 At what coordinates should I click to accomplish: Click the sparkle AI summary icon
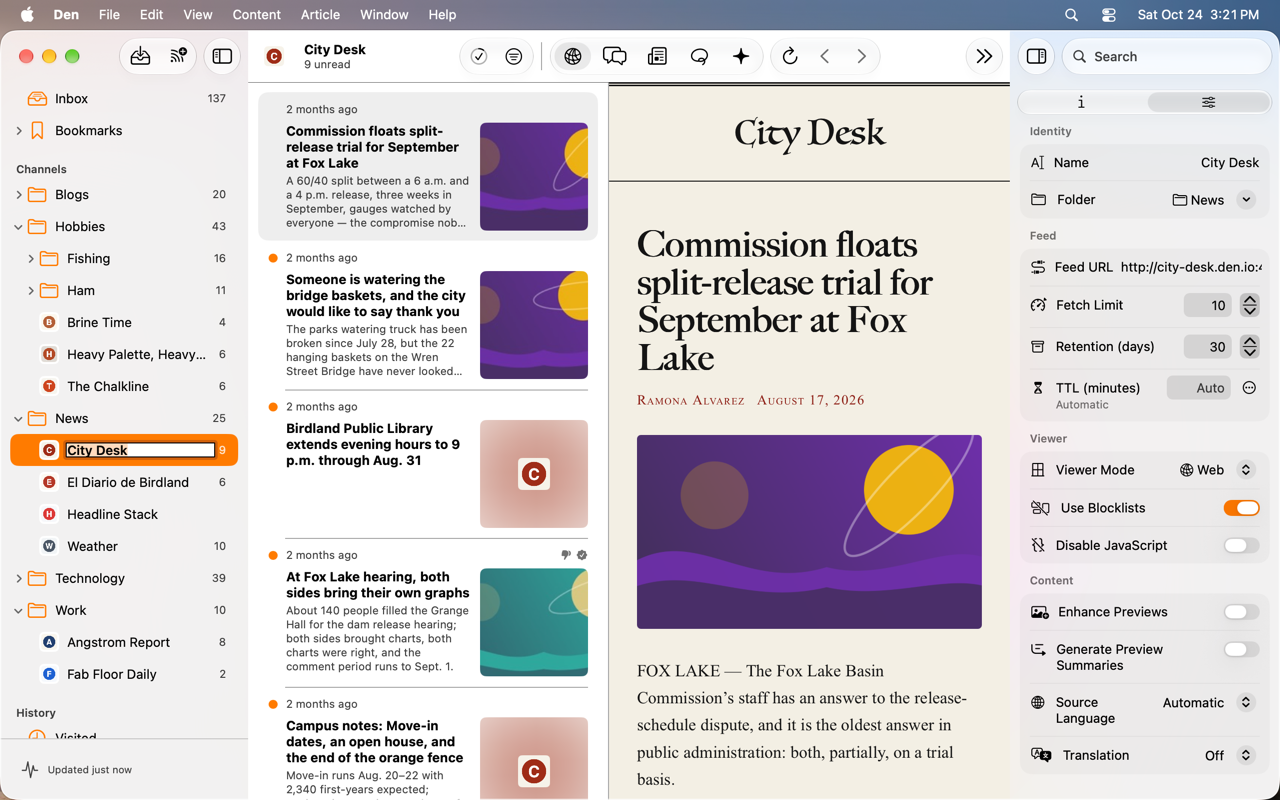pos(741,57)
